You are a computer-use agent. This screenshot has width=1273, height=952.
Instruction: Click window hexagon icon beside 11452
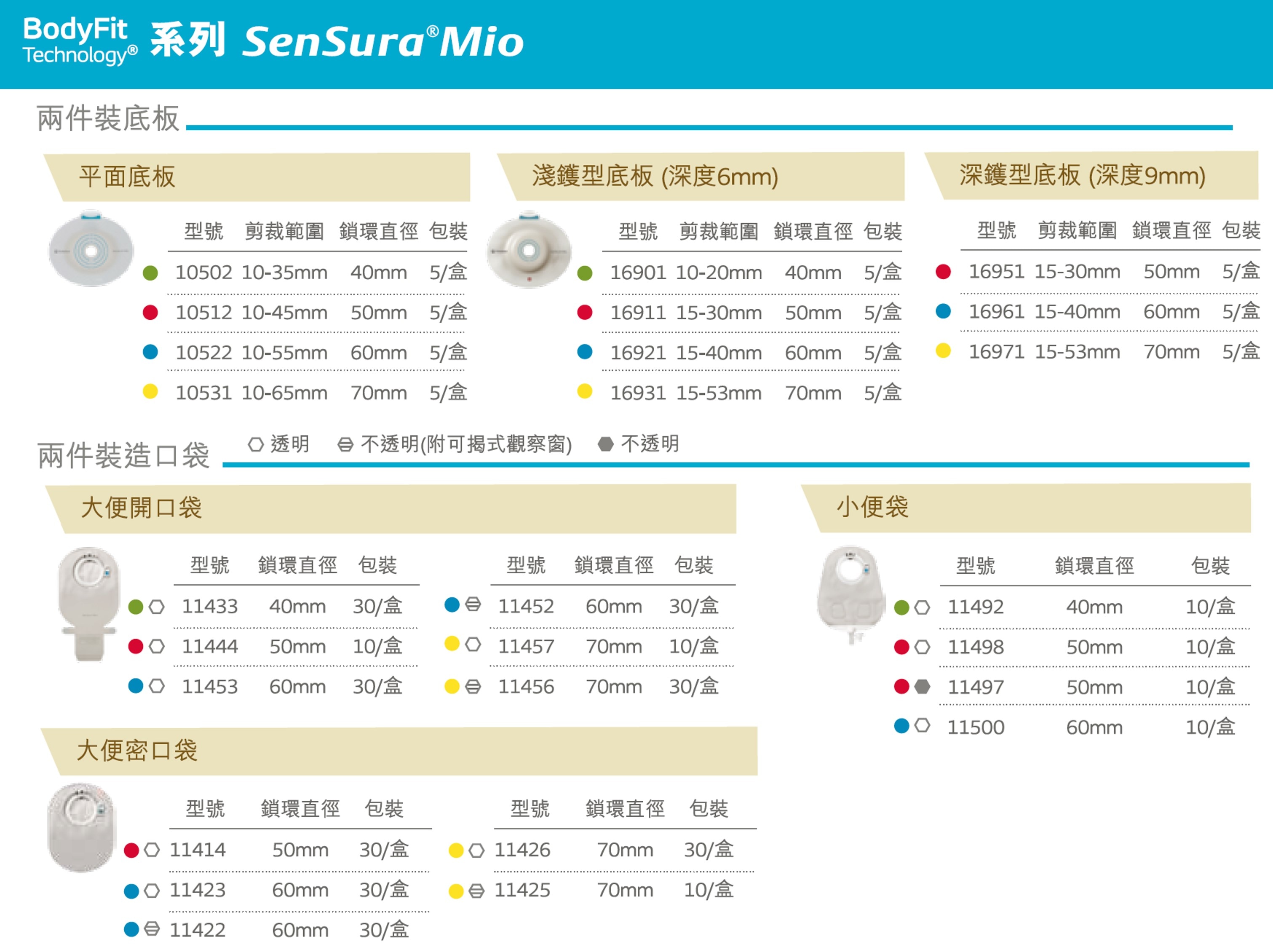[x=473, y=604]
